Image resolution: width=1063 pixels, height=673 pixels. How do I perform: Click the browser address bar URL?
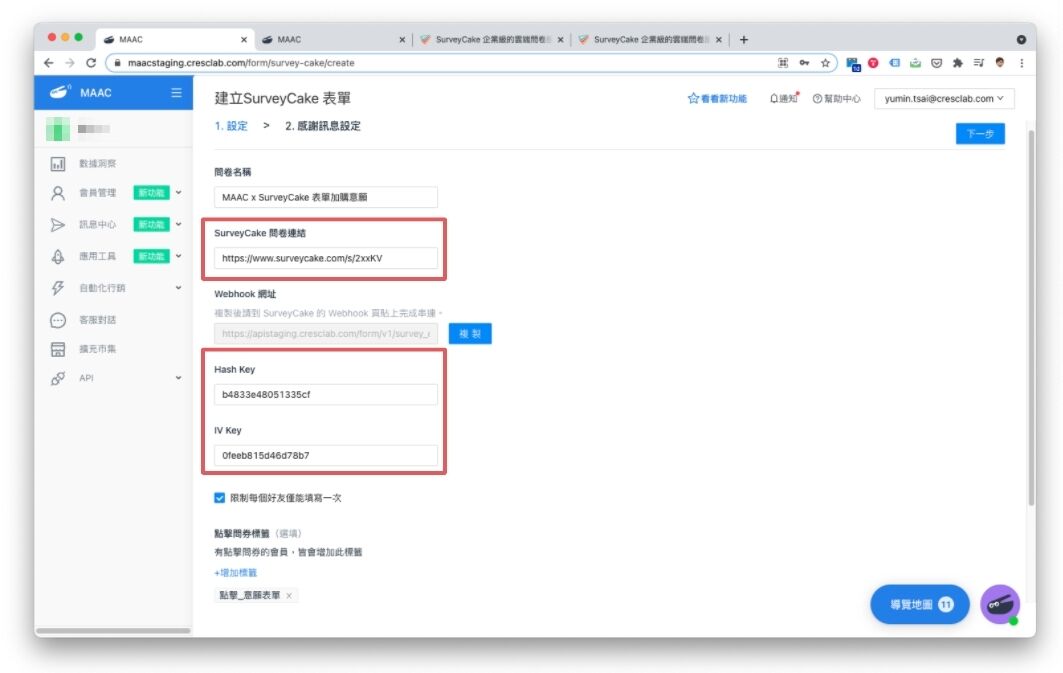coord(241,63)
